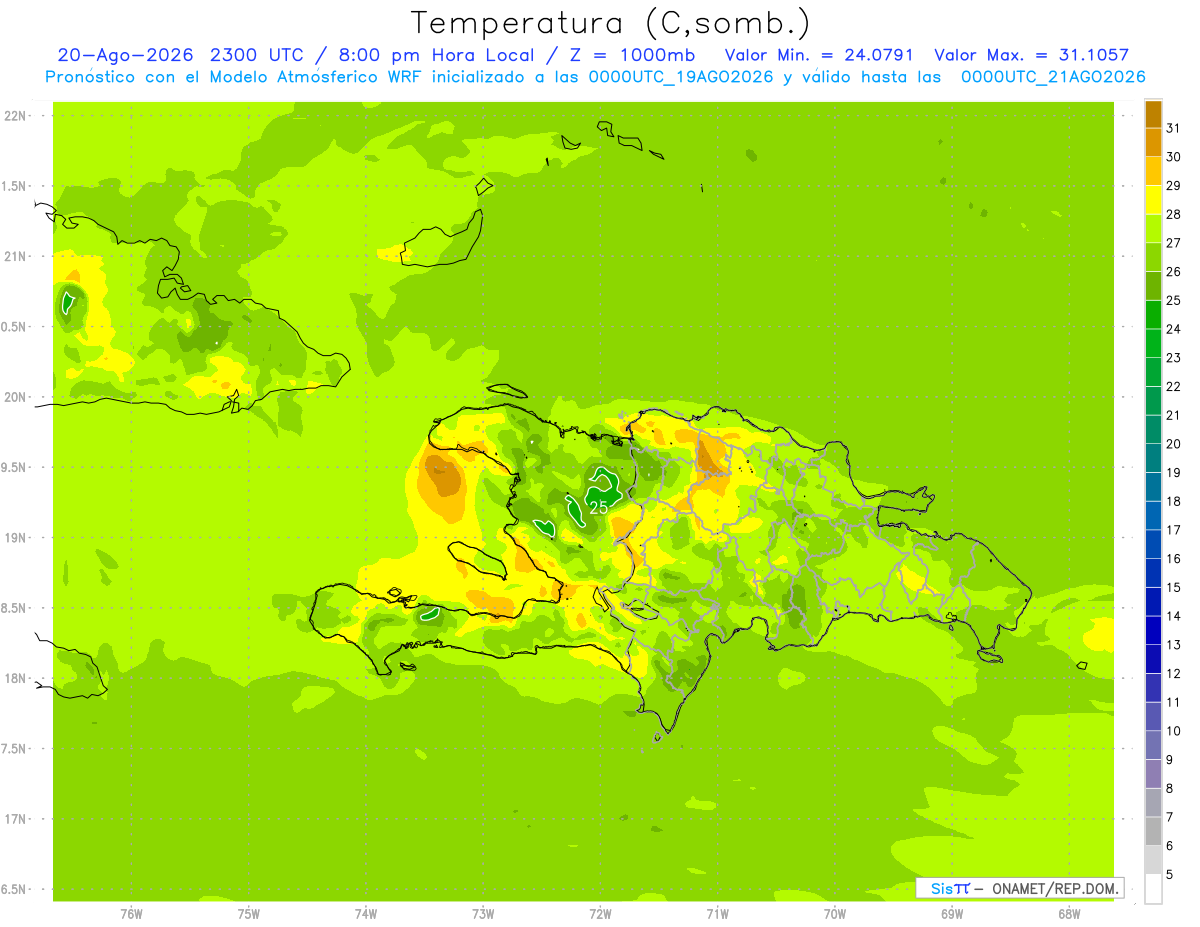Click 'Valor Max. = 31.1057' text

(x=1031, y=55)
